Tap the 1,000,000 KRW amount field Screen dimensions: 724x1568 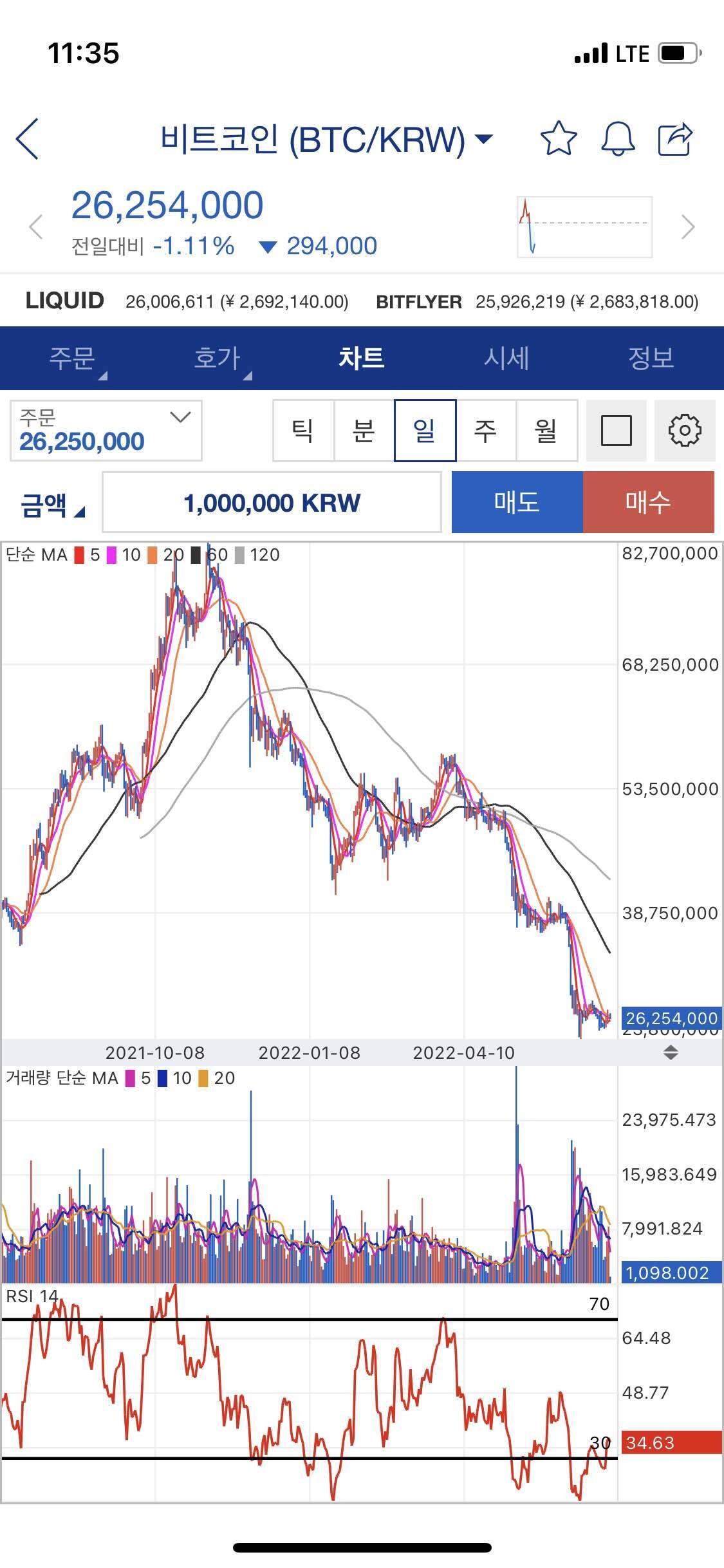coord(272,503)
